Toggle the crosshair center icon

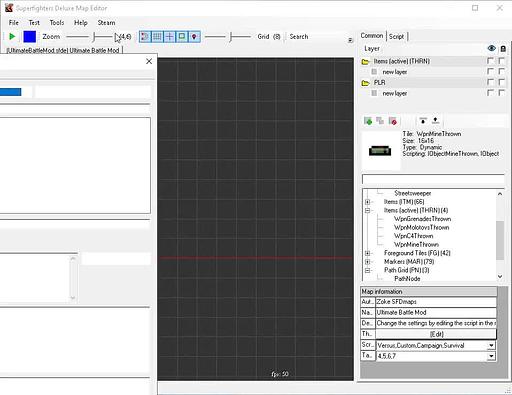pos(169,36)
